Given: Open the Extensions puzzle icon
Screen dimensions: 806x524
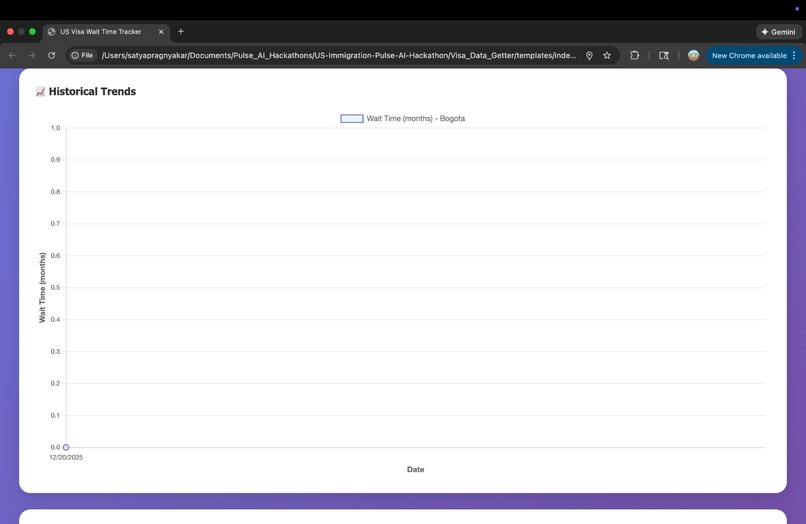Looking at the screenshot, I should 634,56.
